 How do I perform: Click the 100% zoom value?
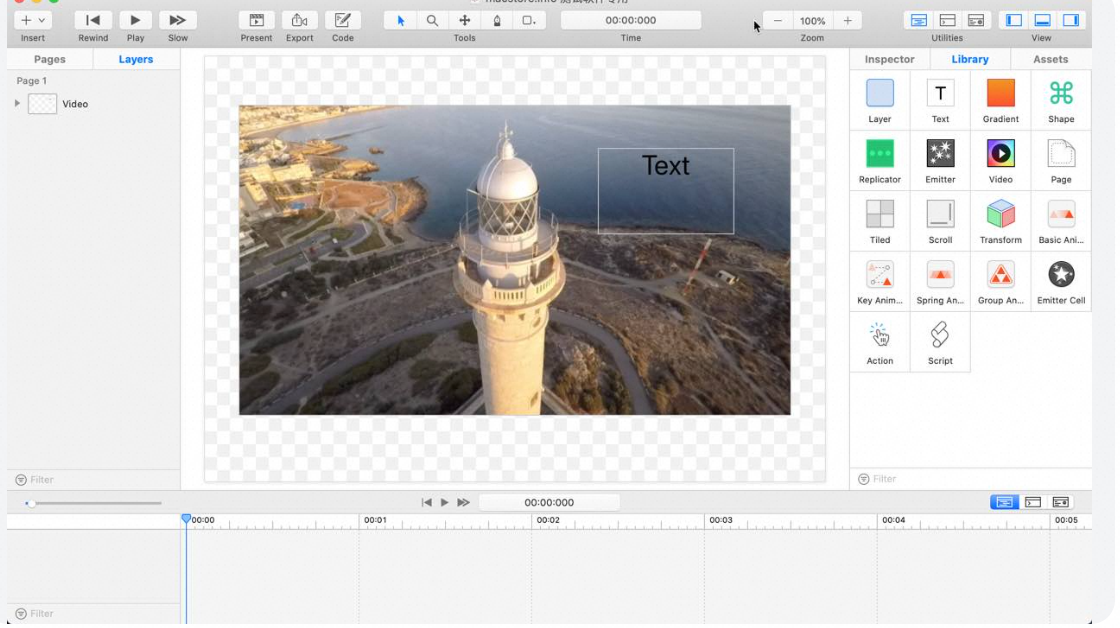coord(812,21)
